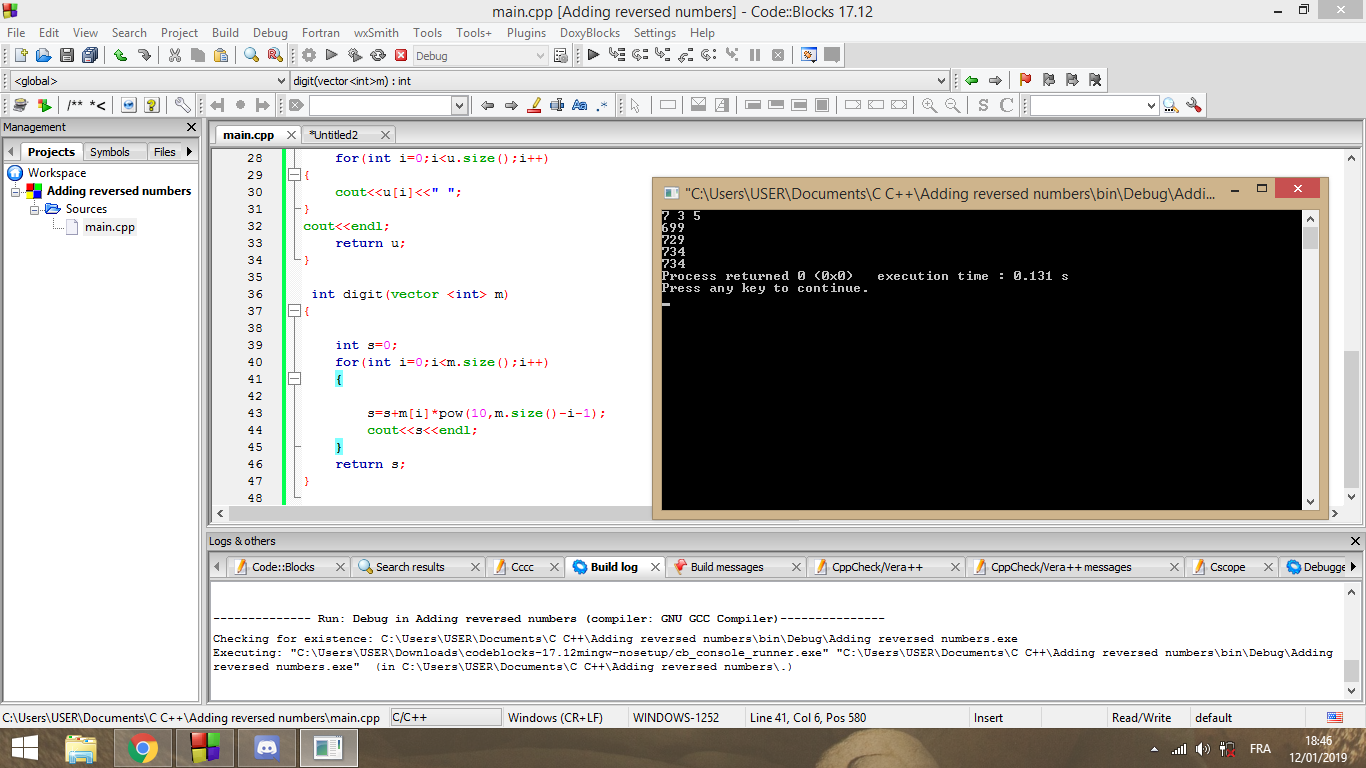Collapse the Sources folder node
1366x768 pixels.
click(x=34, y=209)
